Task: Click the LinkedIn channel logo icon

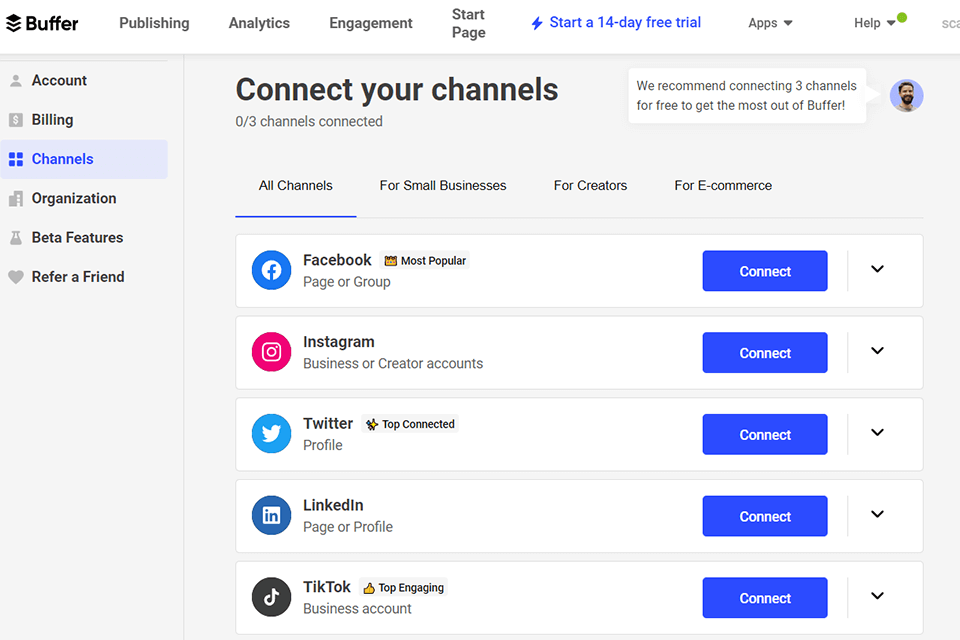Action: click(271, 515)
